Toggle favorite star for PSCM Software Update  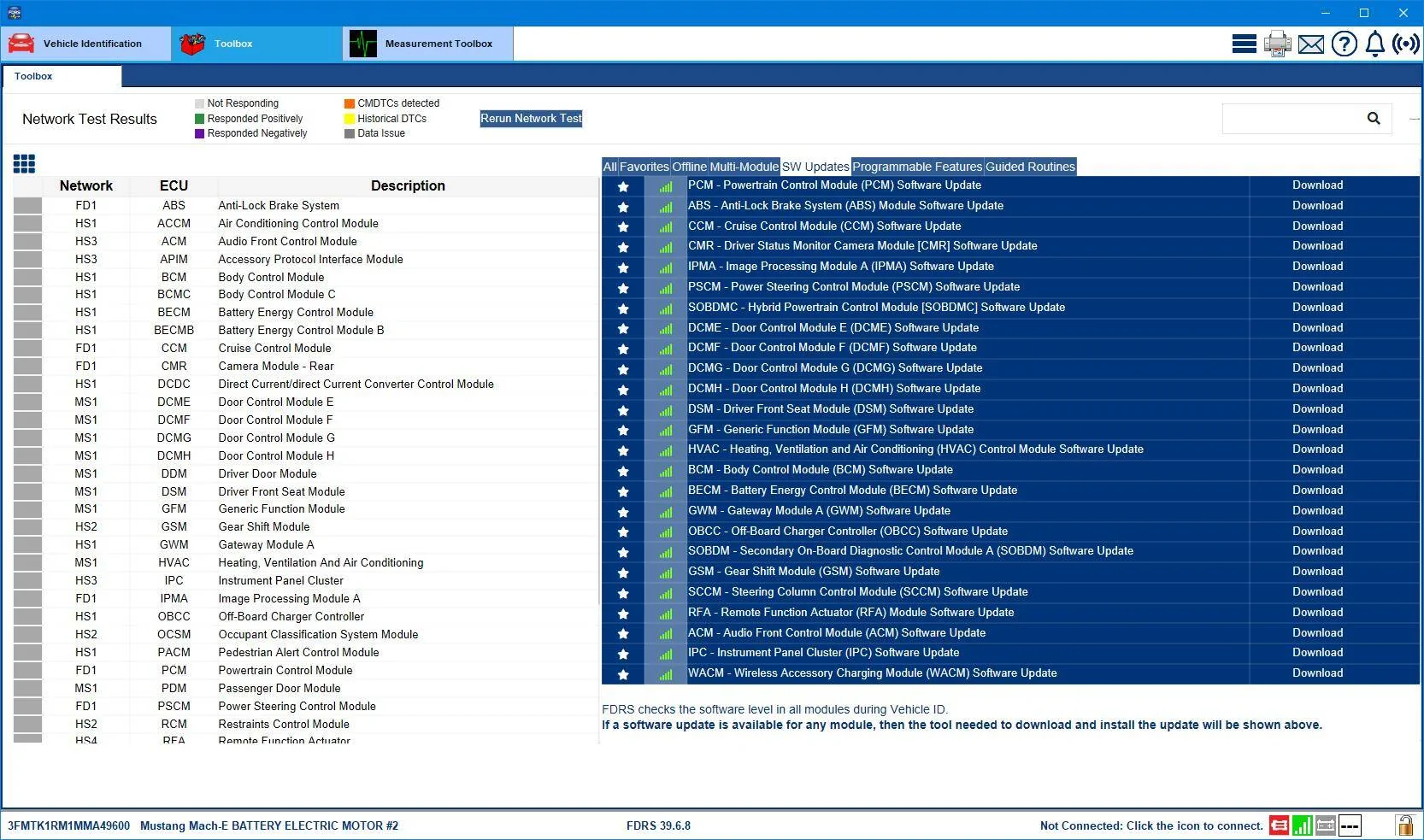click(x=623, y=288)
